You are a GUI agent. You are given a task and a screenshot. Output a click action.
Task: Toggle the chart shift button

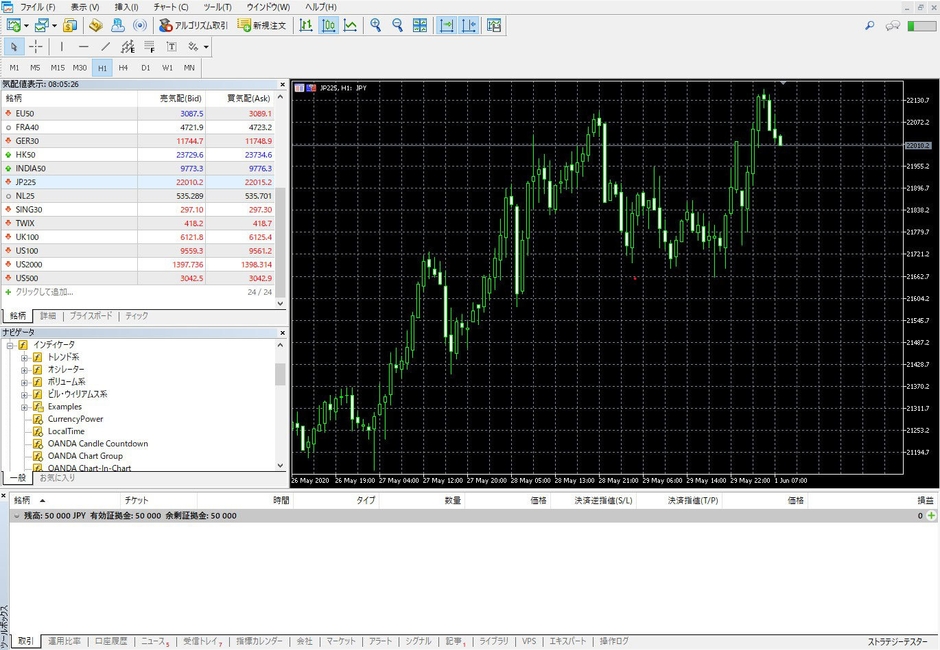[x=468, y=25]
